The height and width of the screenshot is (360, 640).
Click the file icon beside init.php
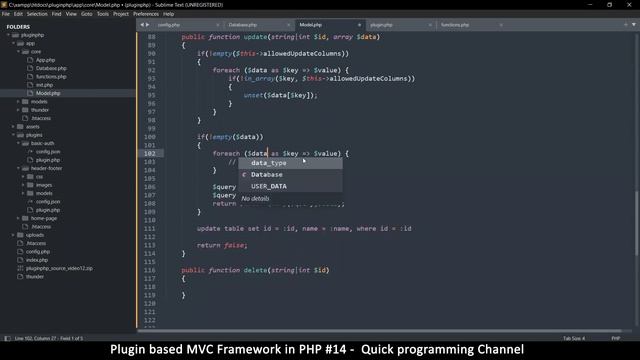[x=30, y=85]
